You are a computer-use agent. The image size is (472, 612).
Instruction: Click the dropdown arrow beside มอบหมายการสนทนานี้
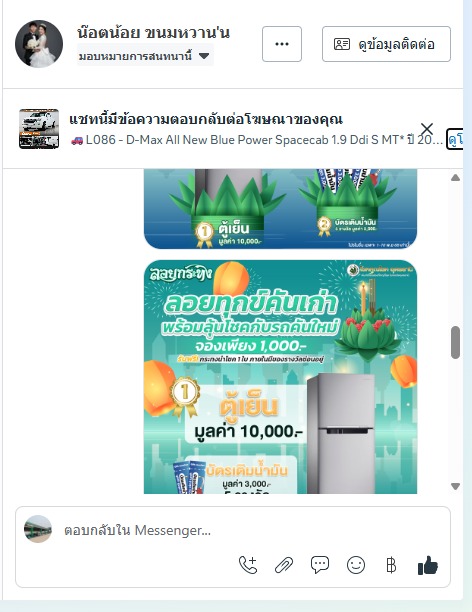tap(204, 56)
